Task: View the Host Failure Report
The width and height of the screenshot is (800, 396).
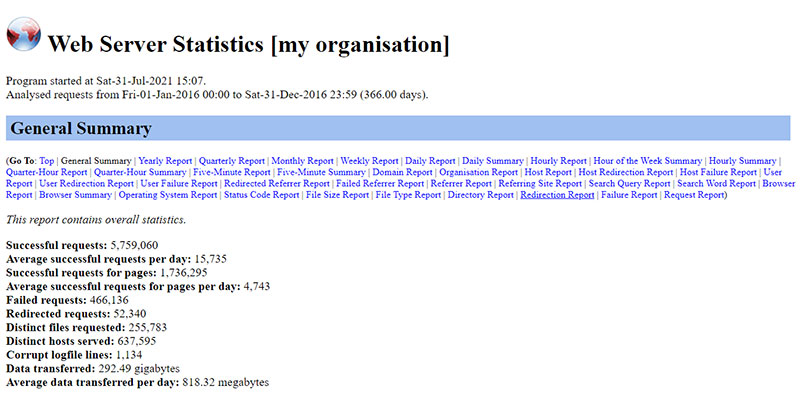Action: coord(718,172)
